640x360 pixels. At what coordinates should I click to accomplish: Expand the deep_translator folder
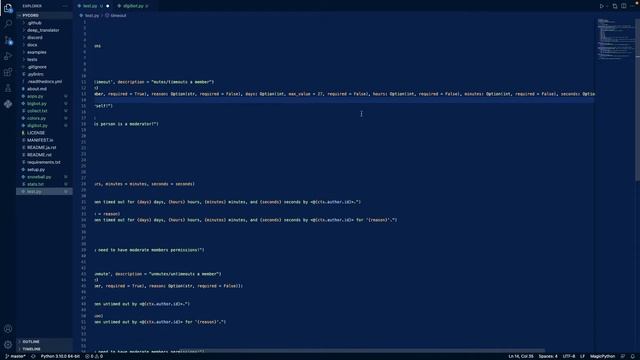44,30
